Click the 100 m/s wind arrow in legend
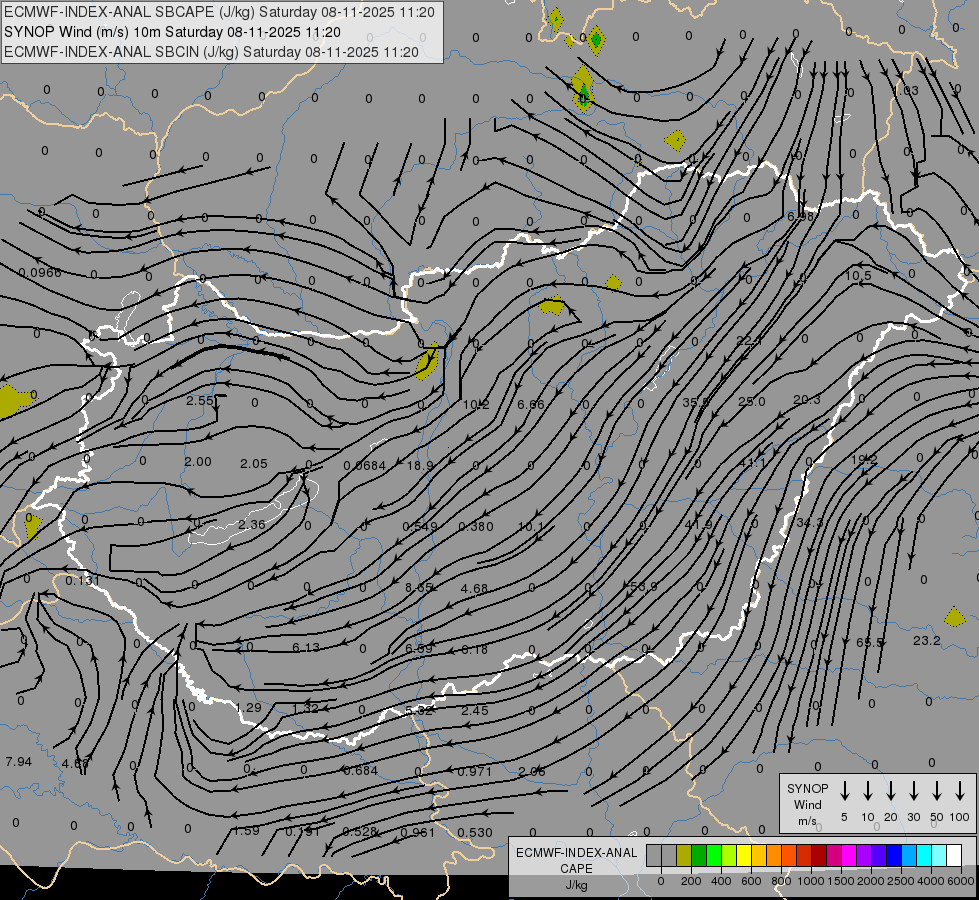The width and height of the screenshot is (979, 900). pos(960,790)
